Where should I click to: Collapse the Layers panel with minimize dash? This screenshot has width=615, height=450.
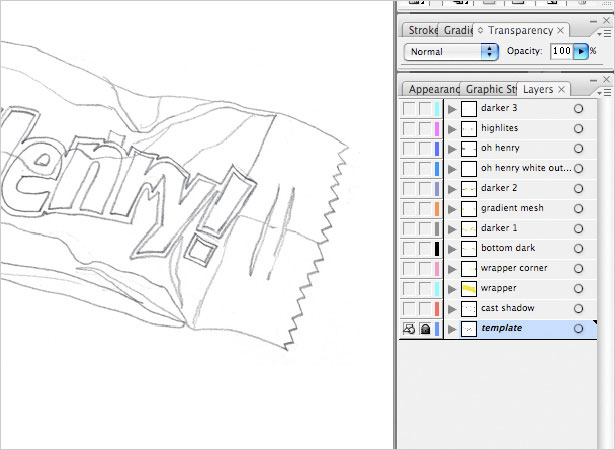click(x=593, y=80)
